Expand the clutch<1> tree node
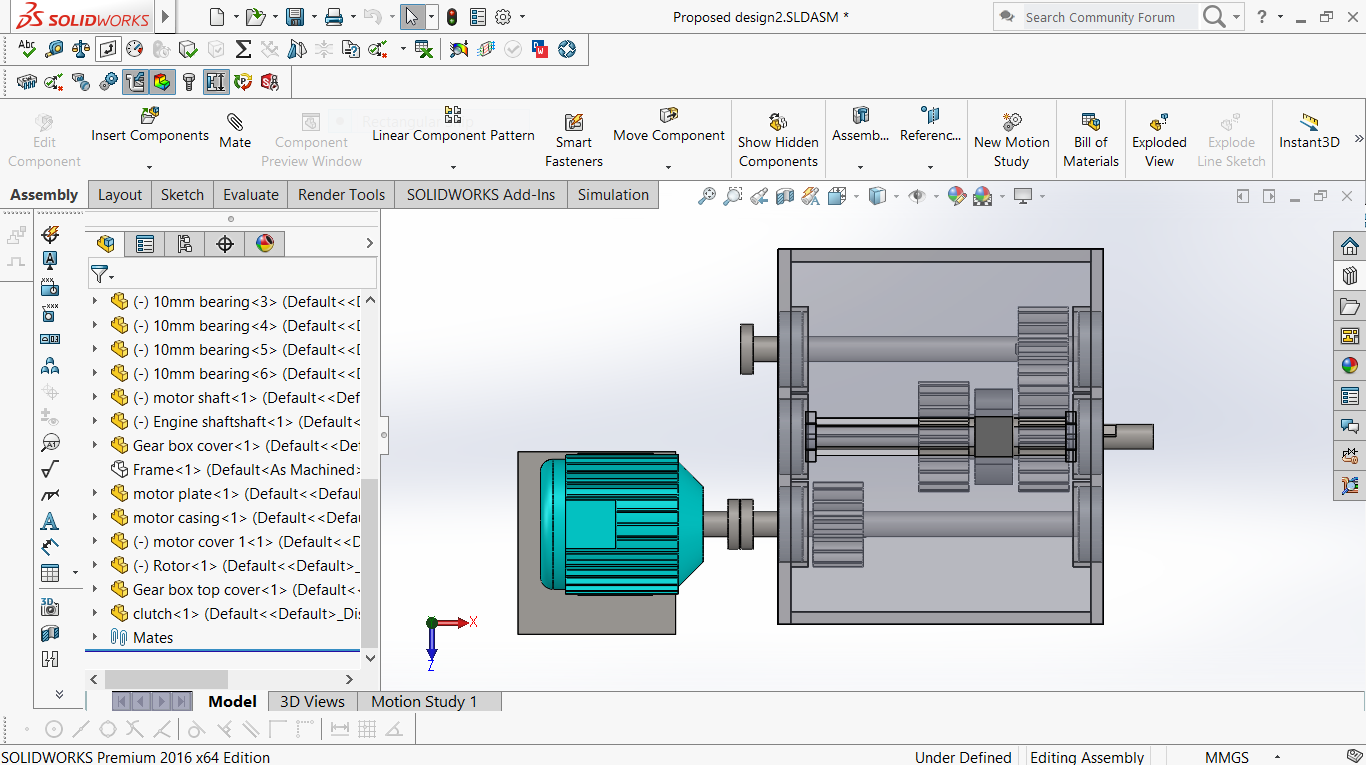 96,613
